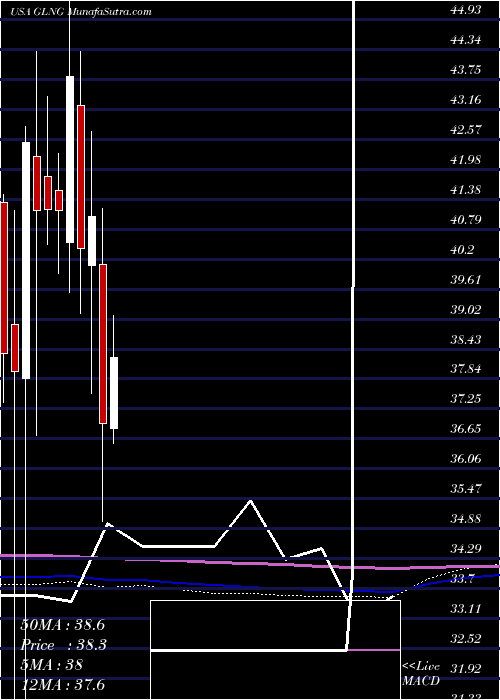The height and width of the screenshot is (700, 500).
Task: Click the 39.61 price axis value
Action: [466, 280]
